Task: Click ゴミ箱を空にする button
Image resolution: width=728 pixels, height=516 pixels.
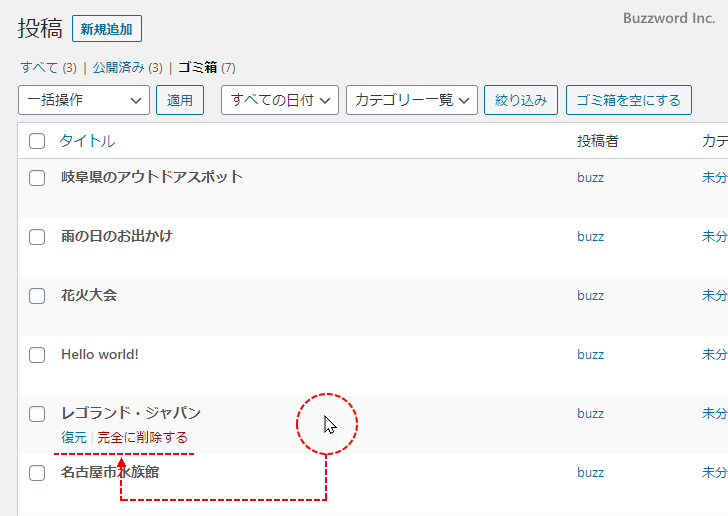Action: (628, 100)
